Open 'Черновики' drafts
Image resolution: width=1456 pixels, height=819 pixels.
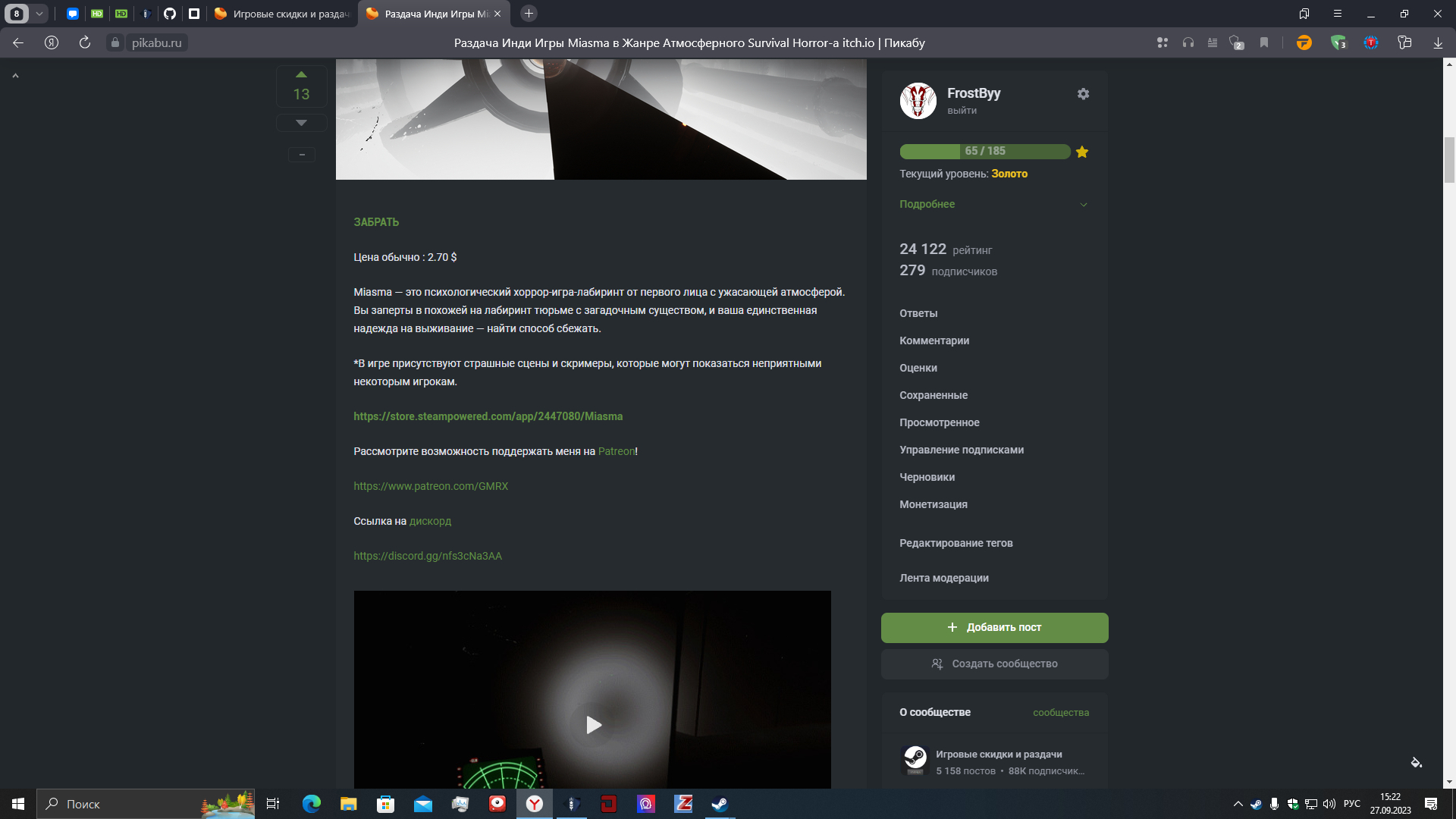[x=927, y=477]
